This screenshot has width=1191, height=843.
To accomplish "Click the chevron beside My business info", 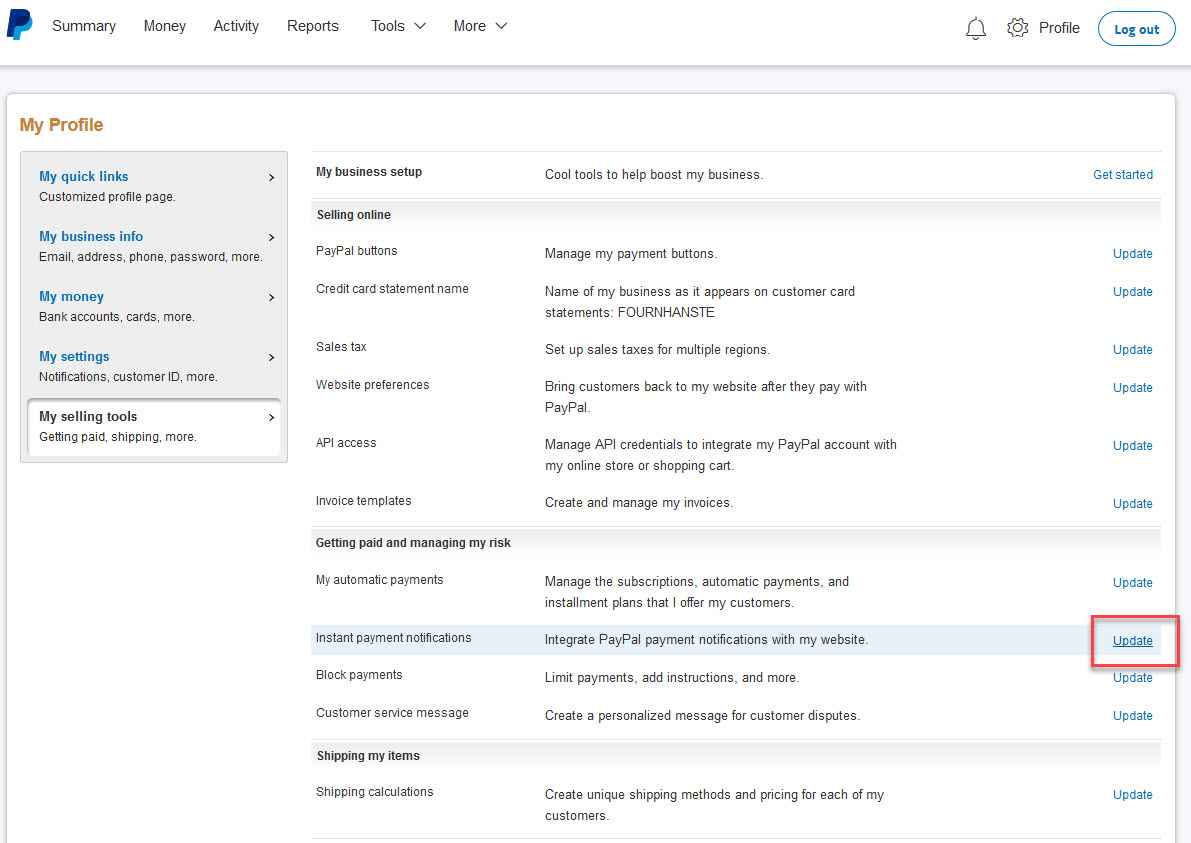I will 271,237.
